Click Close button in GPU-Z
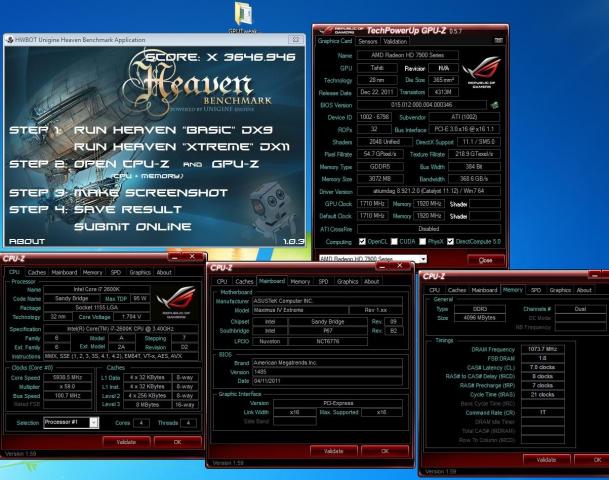The image size is (609, 480). (x=485, y=260)
